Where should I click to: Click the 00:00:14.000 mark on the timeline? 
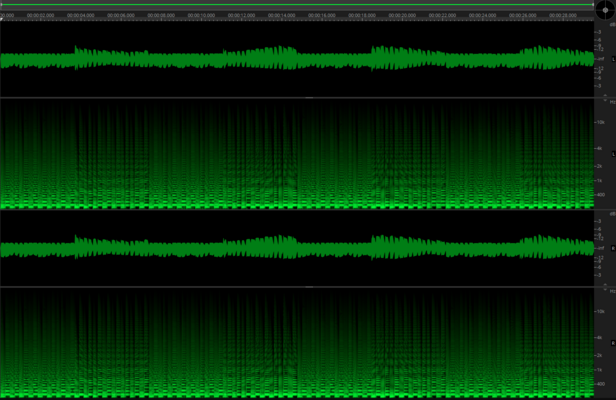[282, 15]
